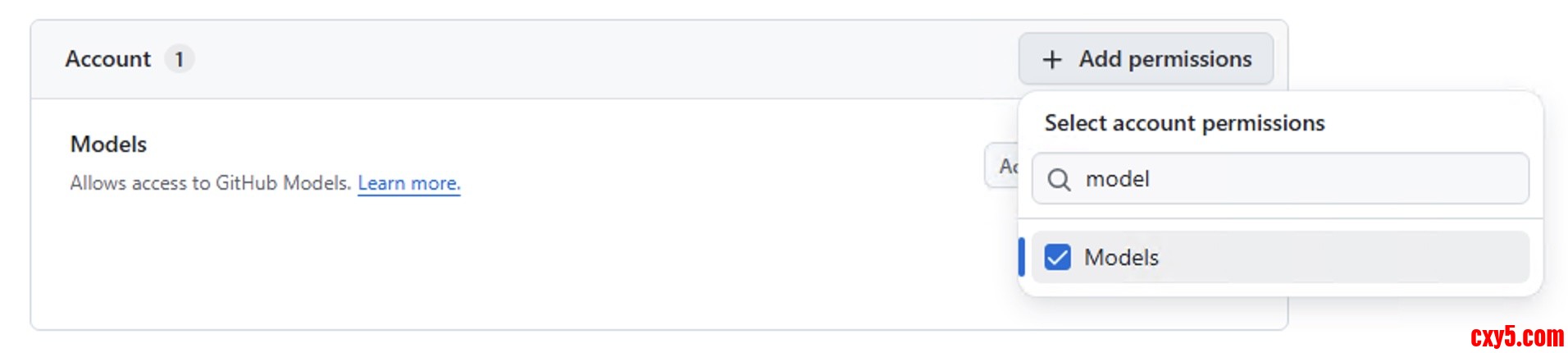Uncheck the Models permission checkbox
Viewport: 1568px width, 353px height.
click(1057, 258)
